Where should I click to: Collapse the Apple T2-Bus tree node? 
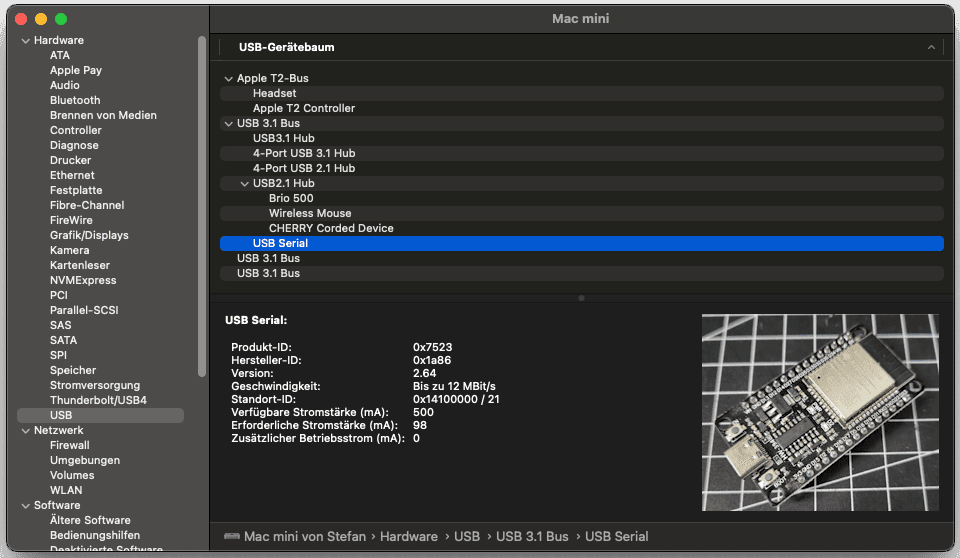(x=228, y=78)
